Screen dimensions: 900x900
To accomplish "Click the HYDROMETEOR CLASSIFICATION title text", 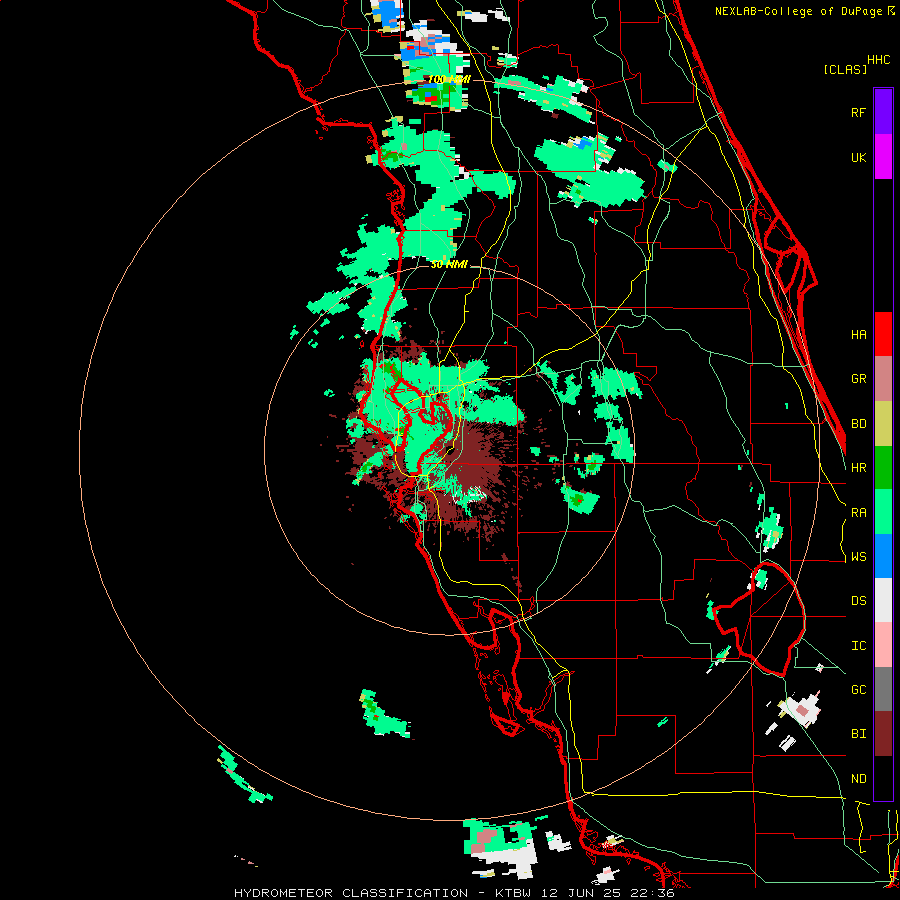I will tap(351, 893).
